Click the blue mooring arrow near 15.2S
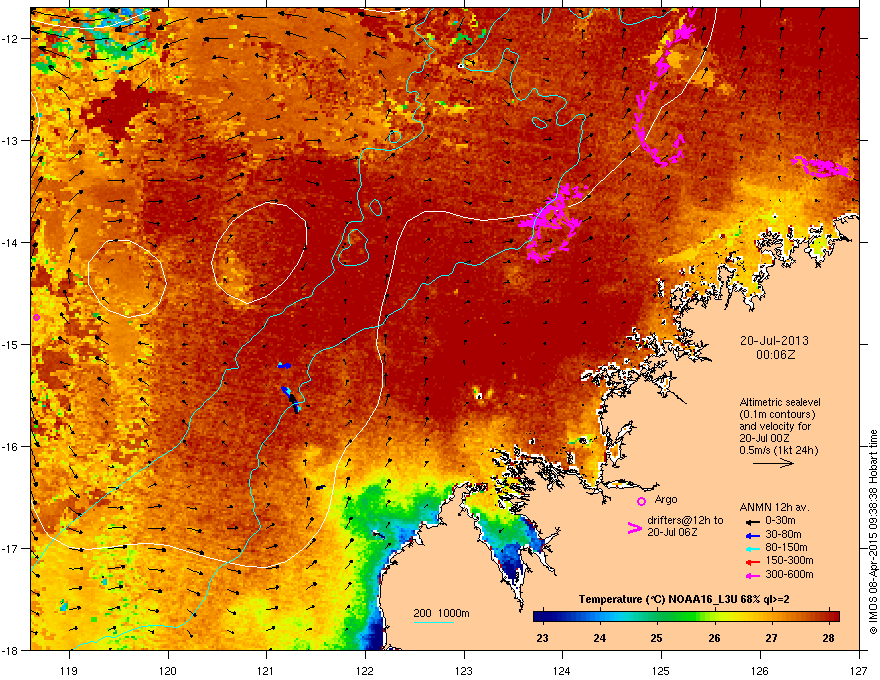The height and width of the screenshot is (680, 880). coord(285,365)
